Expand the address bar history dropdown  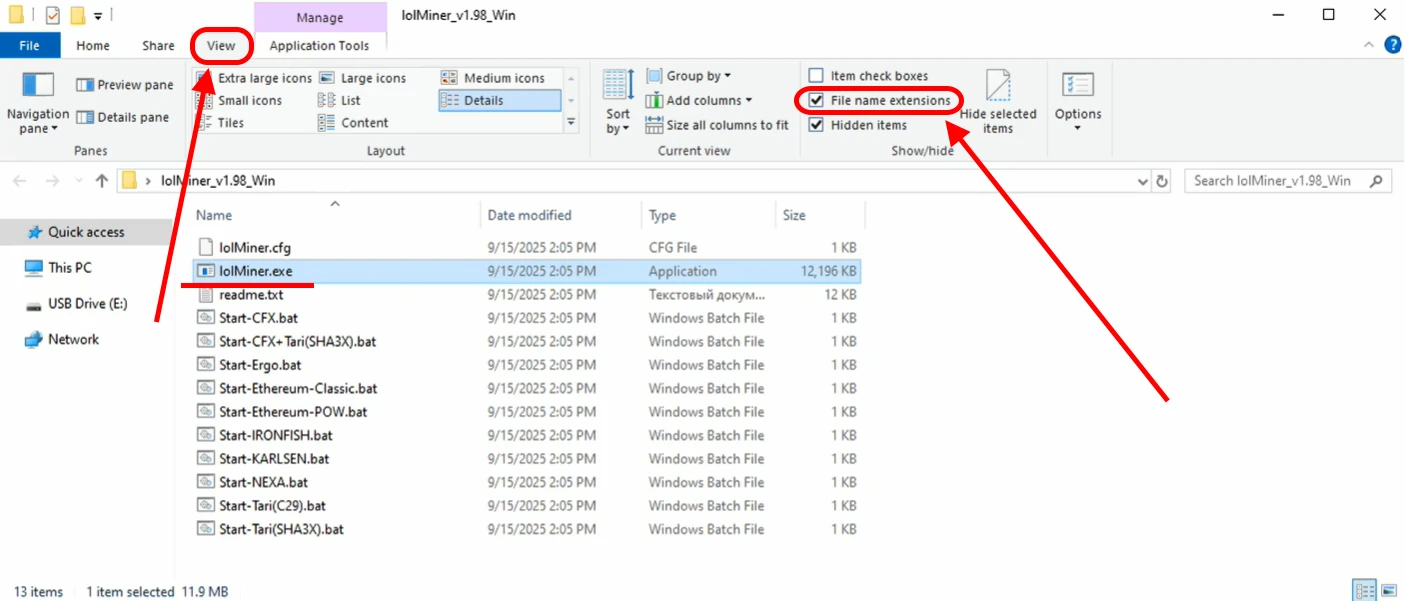pyautogui.click(x=1144, y=181)
